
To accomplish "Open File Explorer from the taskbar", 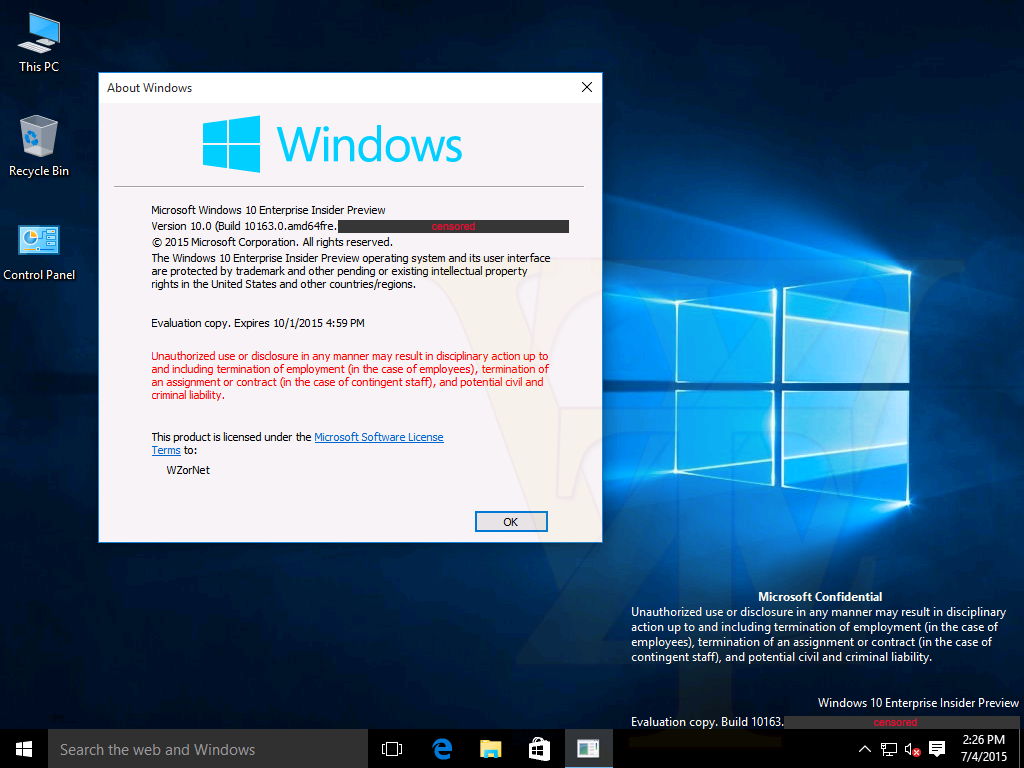I will click(490, 749).
